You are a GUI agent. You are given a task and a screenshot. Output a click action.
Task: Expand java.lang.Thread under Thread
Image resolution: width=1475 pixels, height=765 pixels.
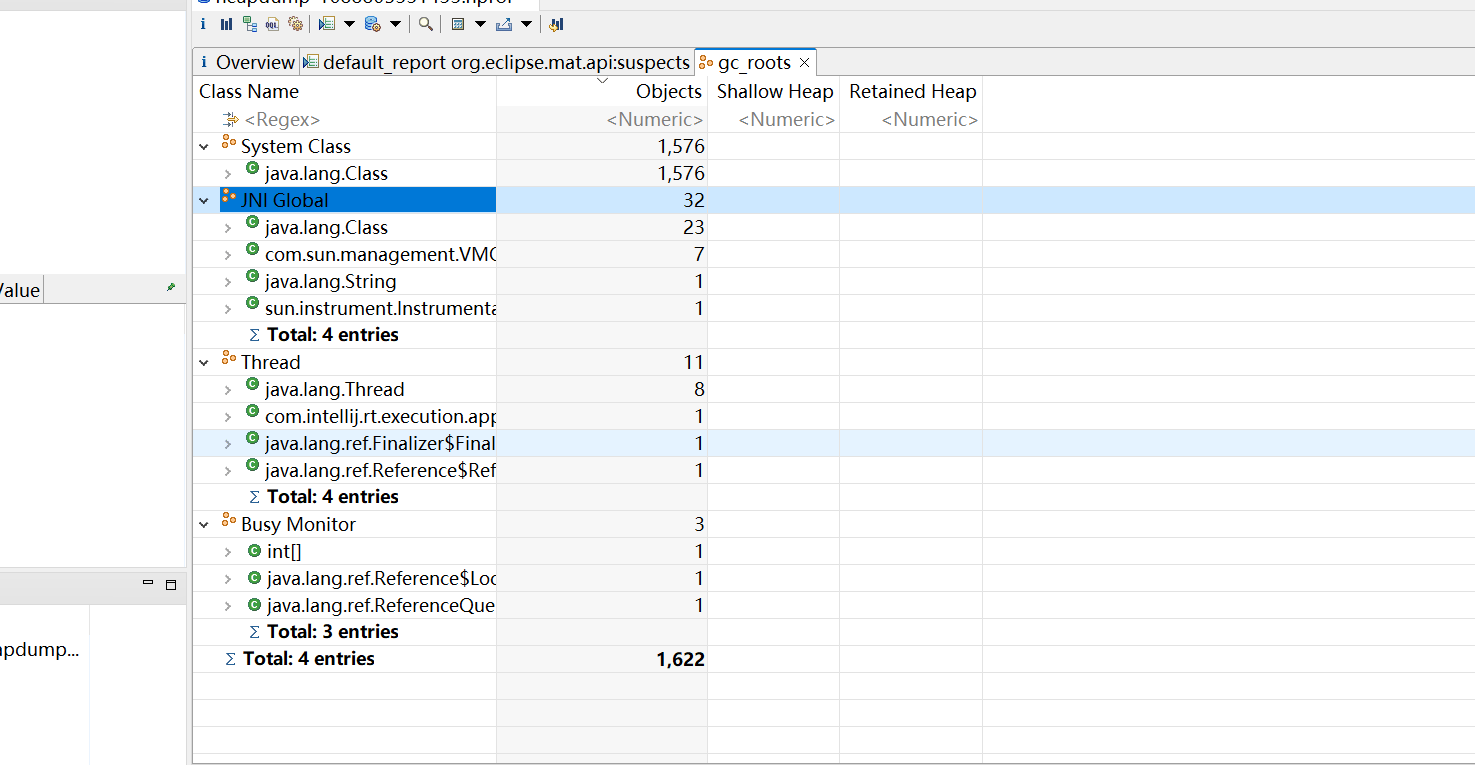228,390
